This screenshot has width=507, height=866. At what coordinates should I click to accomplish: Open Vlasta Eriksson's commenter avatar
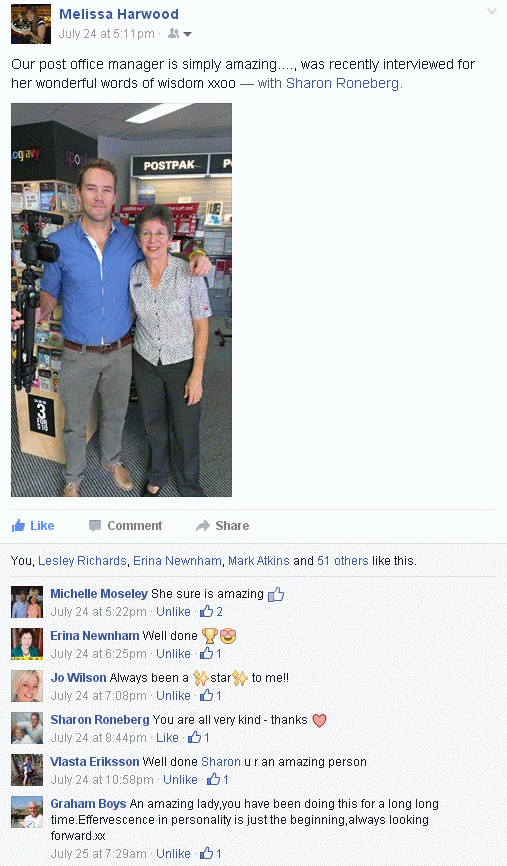(27, 770)
